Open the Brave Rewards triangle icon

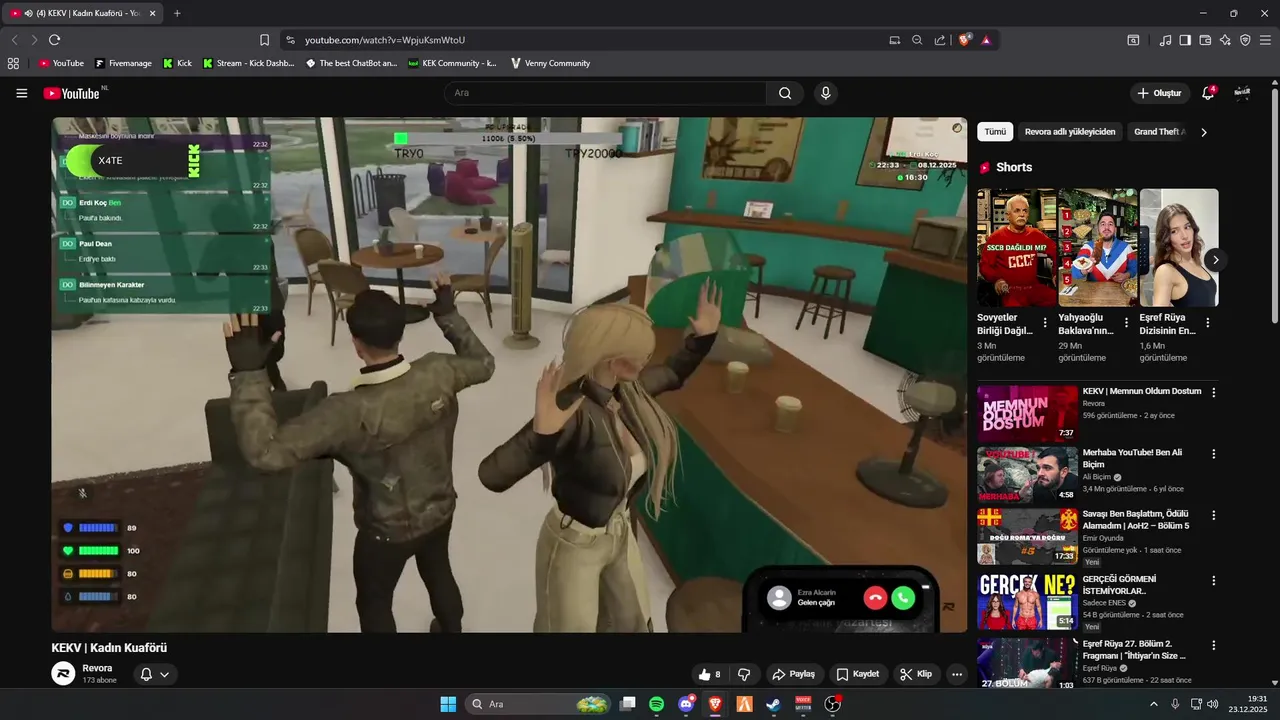point(986,40)
